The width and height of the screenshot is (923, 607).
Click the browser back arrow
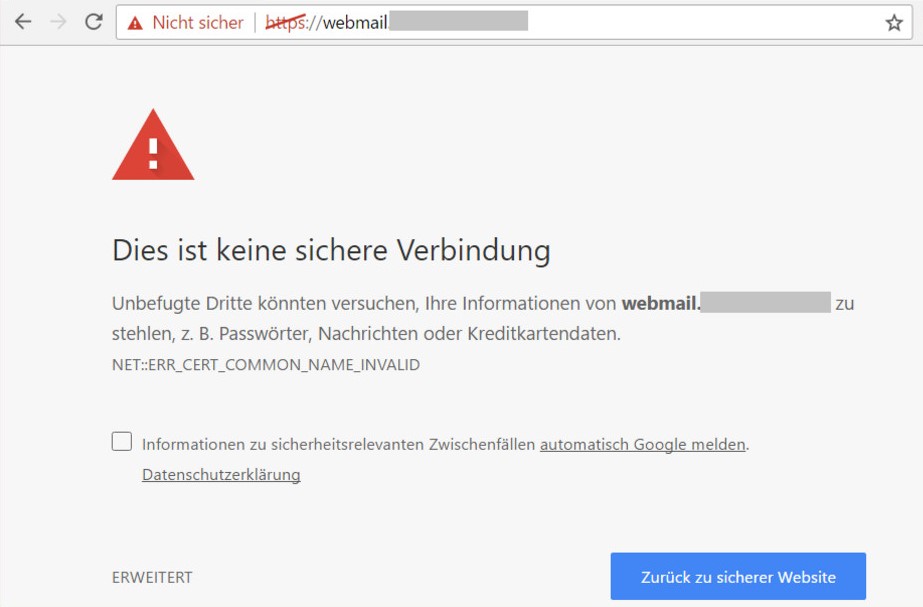[x=23, y=22]
